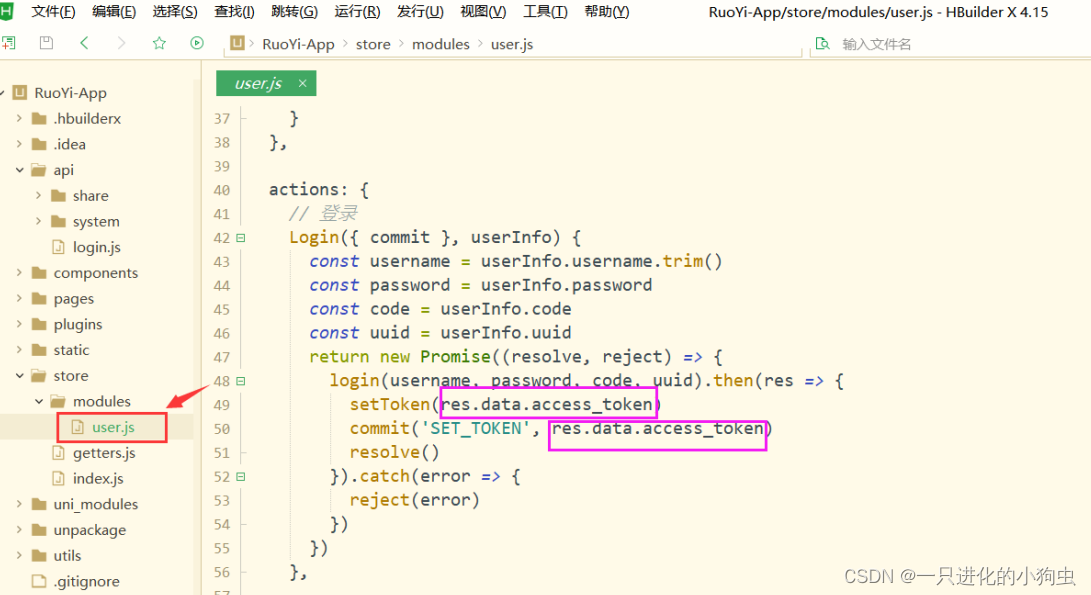Go back with the left arrow icon
The image size is (1091, 595).
[84, 44]
